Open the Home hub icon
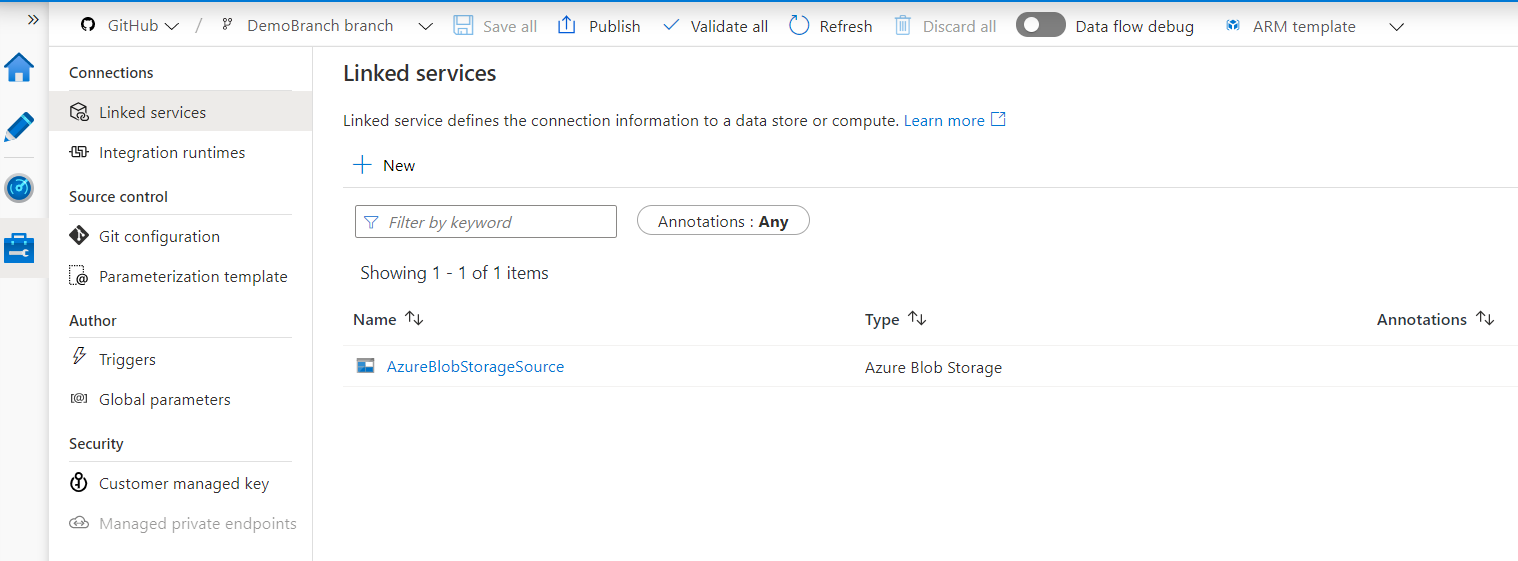The image size is (1518, 561). 19,68
